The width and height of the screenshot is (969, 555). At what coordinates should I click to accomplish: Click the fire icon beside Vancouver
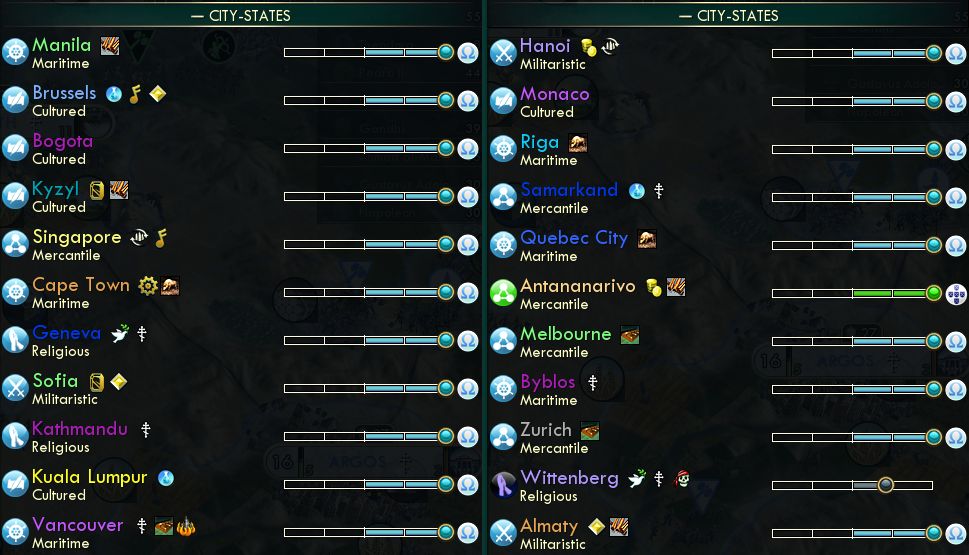tap(185, 526)
